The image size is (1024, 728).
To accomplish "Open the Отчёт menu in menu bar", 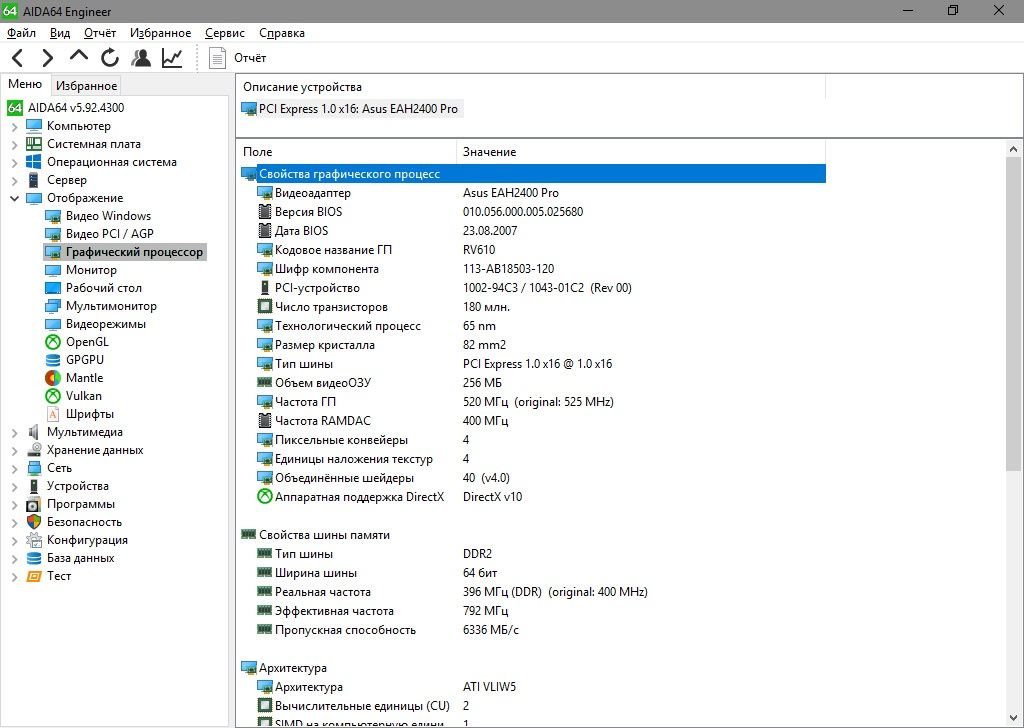I will tap(100, 33).
